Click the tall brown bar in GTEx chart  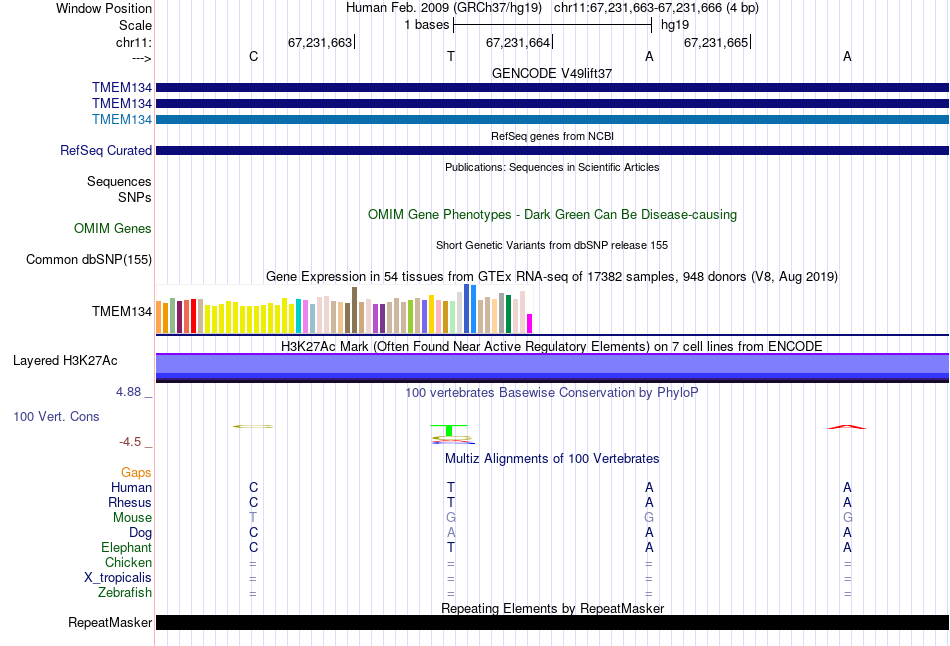[354, 310]
